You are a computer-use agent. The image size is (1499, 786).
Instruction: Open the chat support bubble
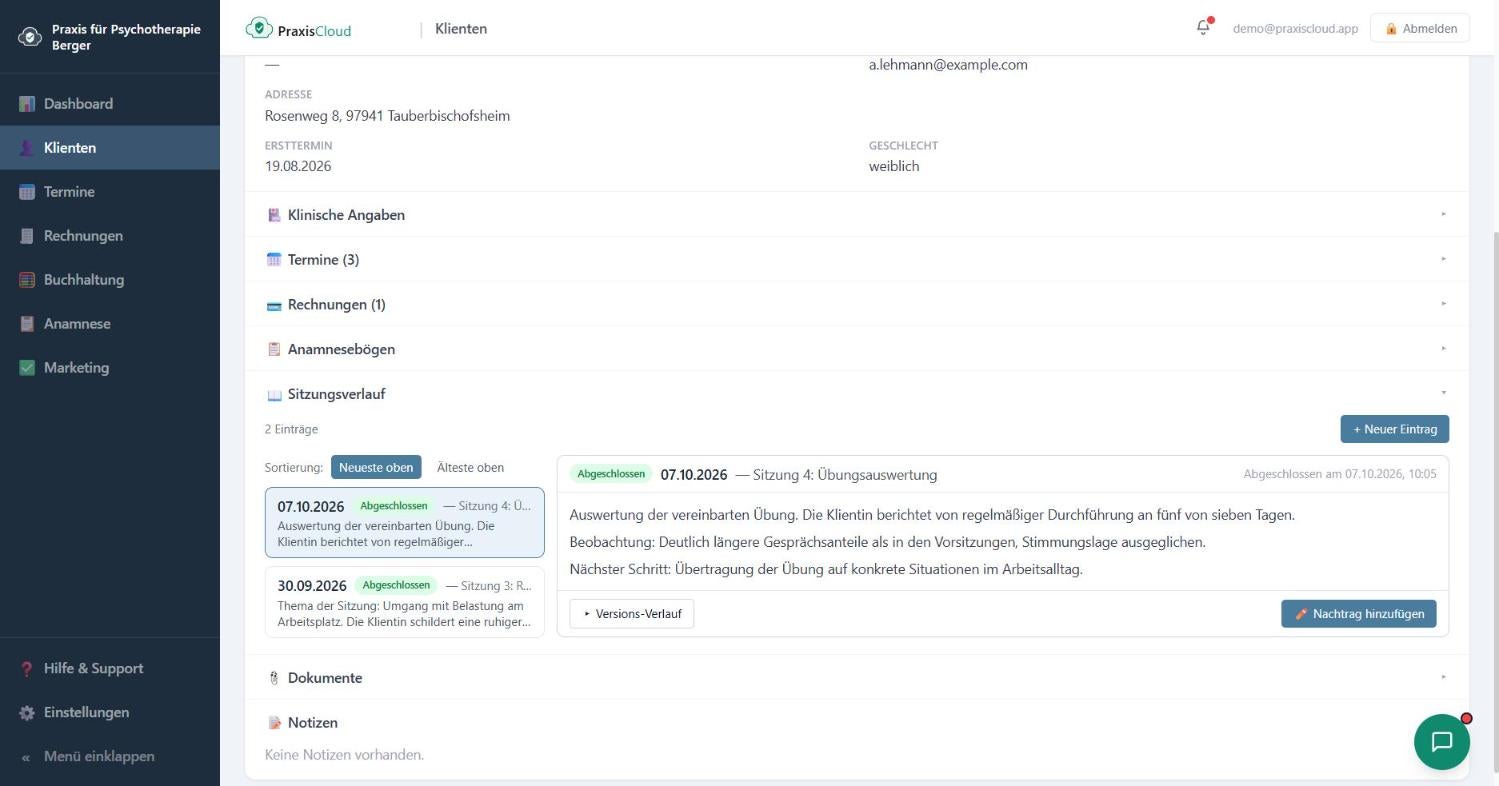click(1441, 741)
